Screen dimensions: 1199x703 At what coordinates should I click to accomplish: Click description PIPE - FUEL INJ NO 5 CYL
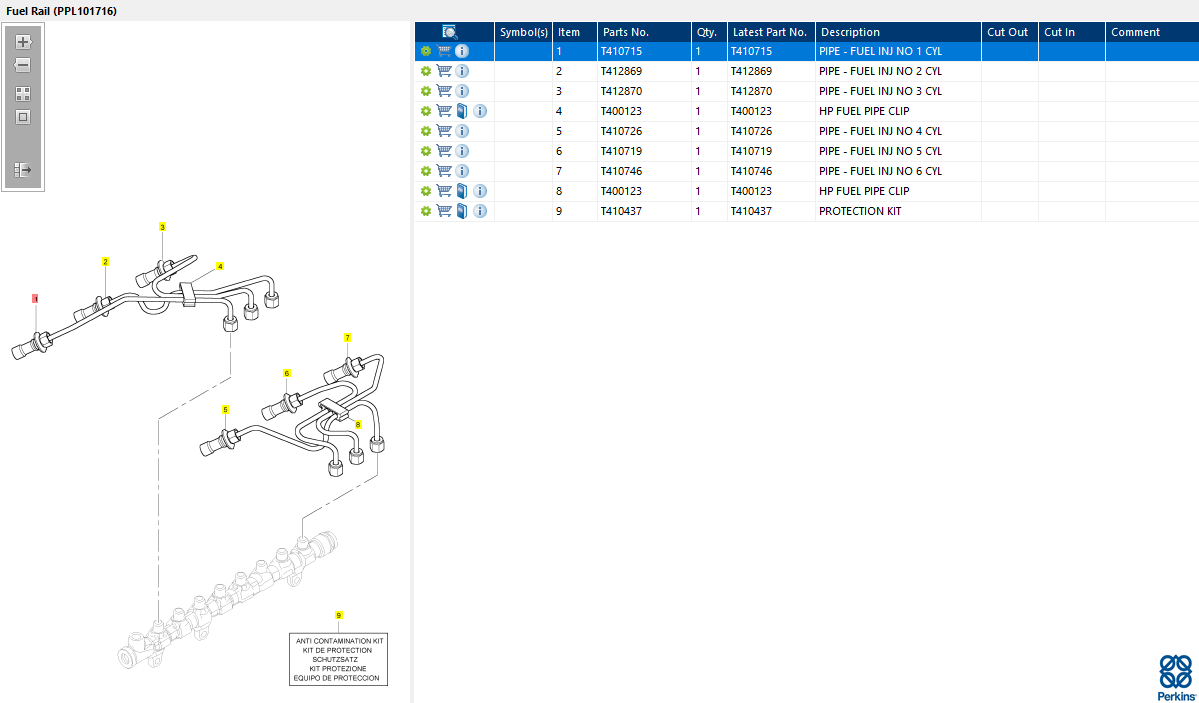click(x=880, y=151)
